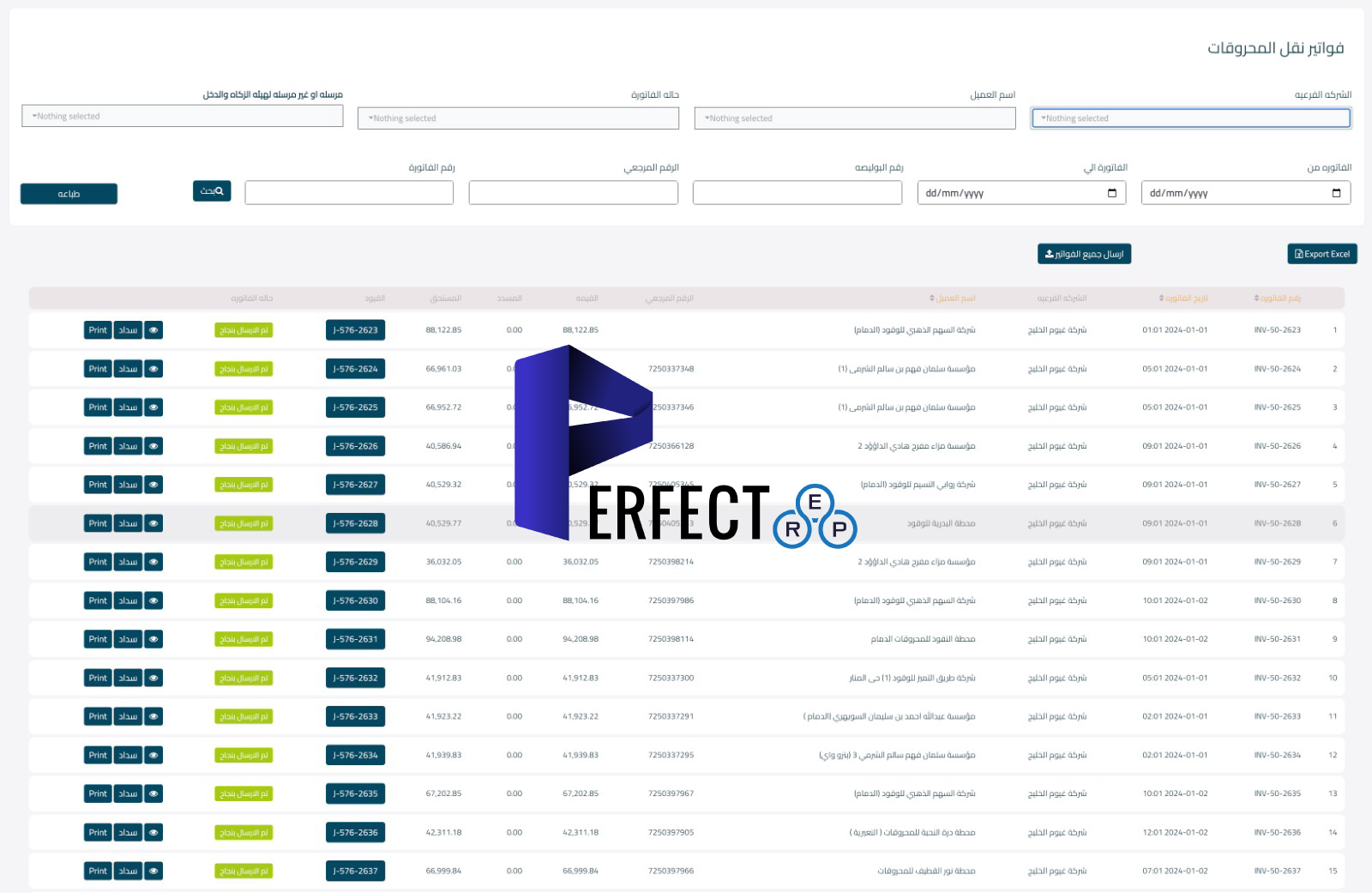1372x893 pixels.
Task: Click reference number 7250398214
Action: [x=671, y=562]
